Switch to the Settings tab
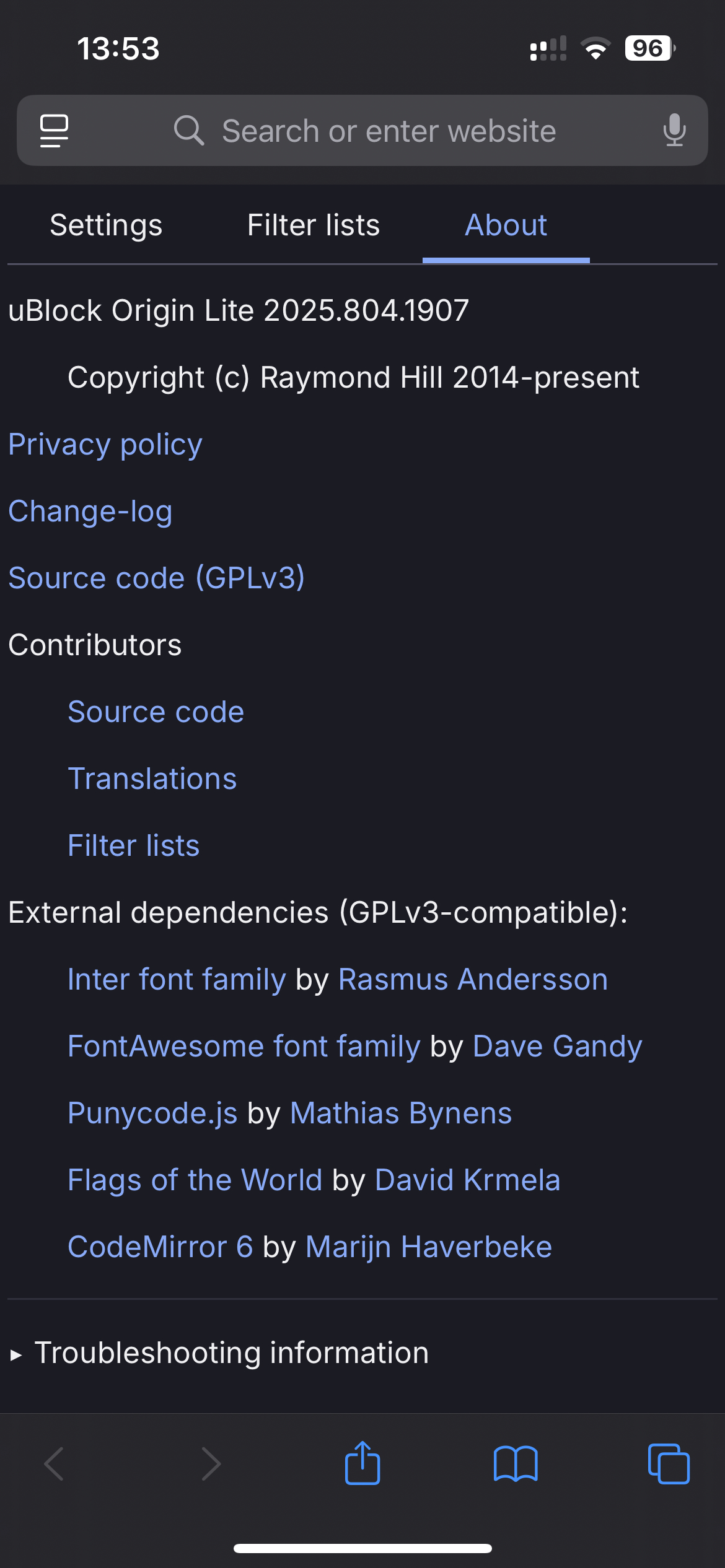 point(106,225)
